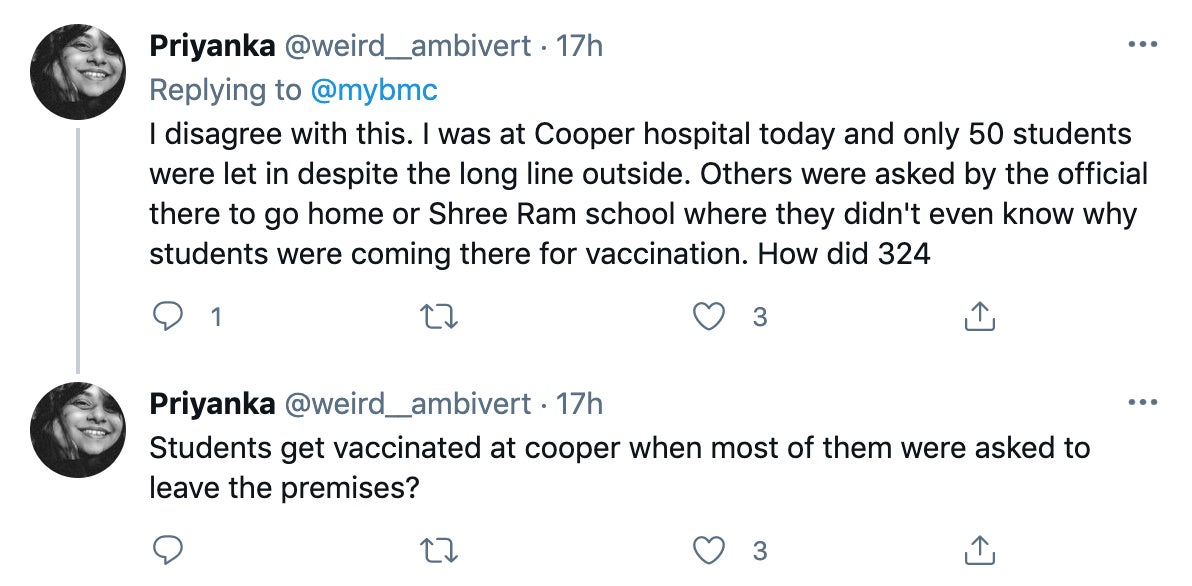Open the second tweet's text body

tap(620, 467)
